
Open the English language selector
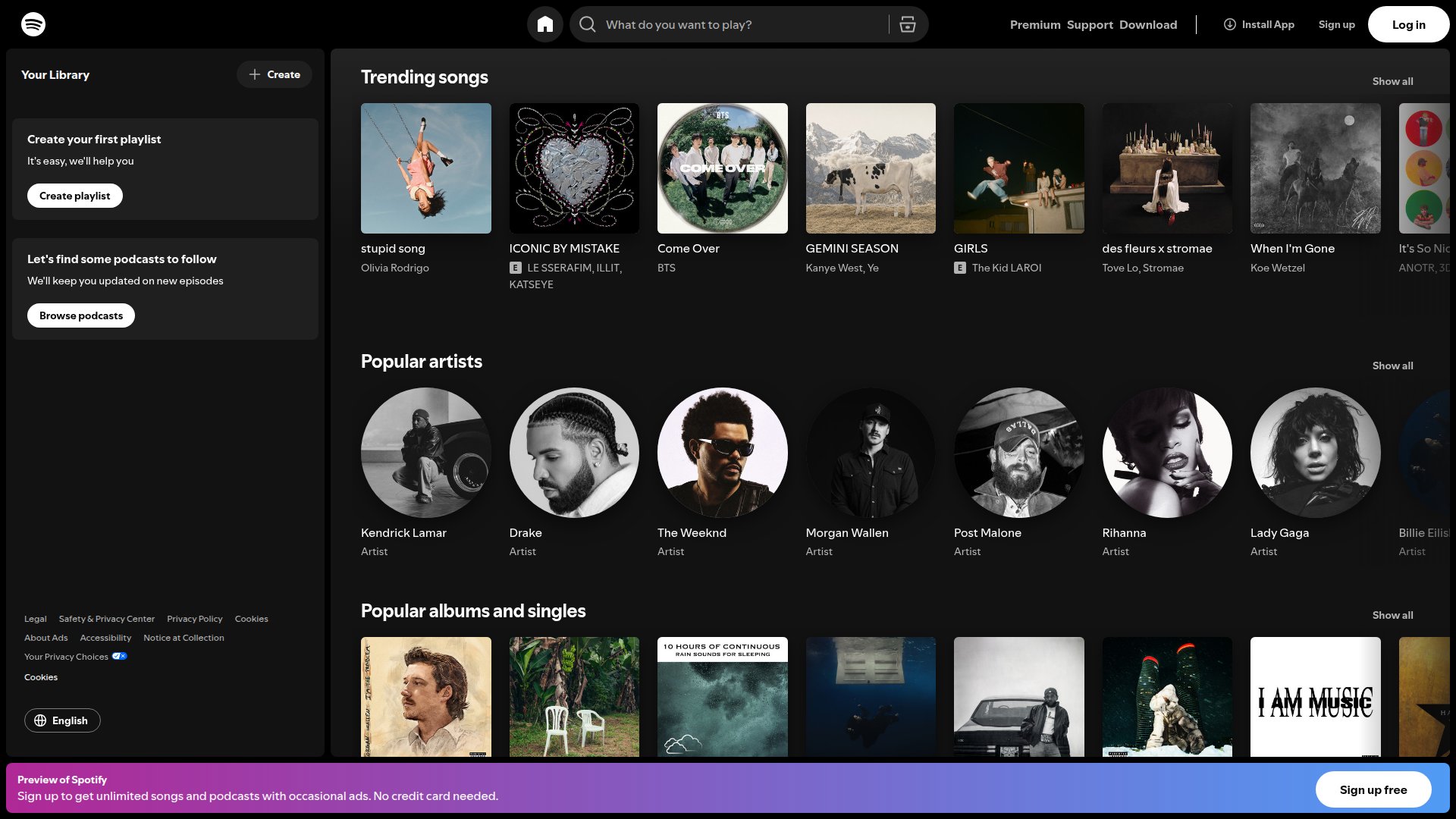click(x=62, y=720)
